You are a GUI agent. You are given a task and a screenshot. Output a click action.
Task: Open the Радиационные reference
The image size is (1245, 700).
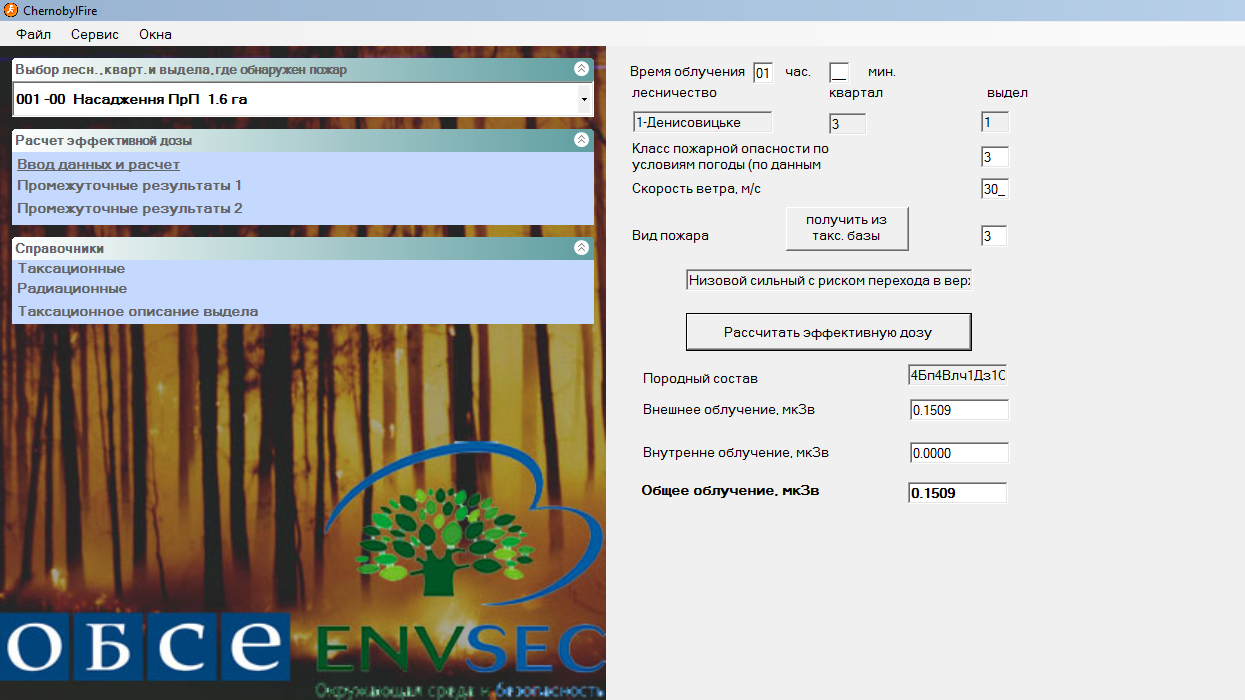point(72,288)
